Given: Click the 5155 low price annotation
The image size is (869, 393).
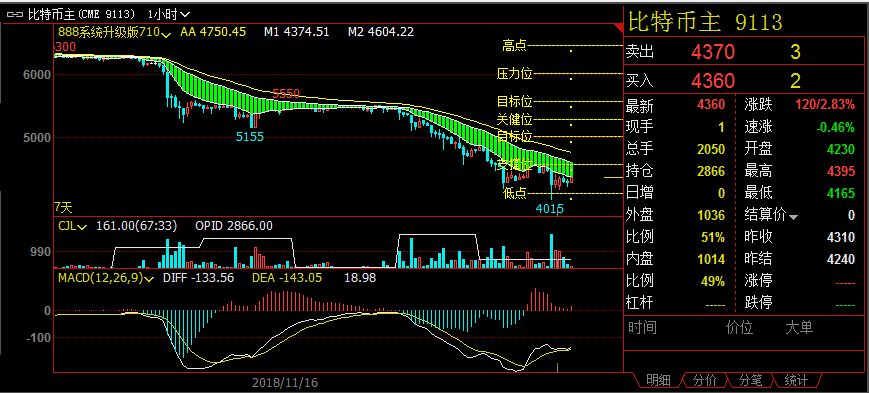Looking at the screenshot, I should click(x=249, y=136).
